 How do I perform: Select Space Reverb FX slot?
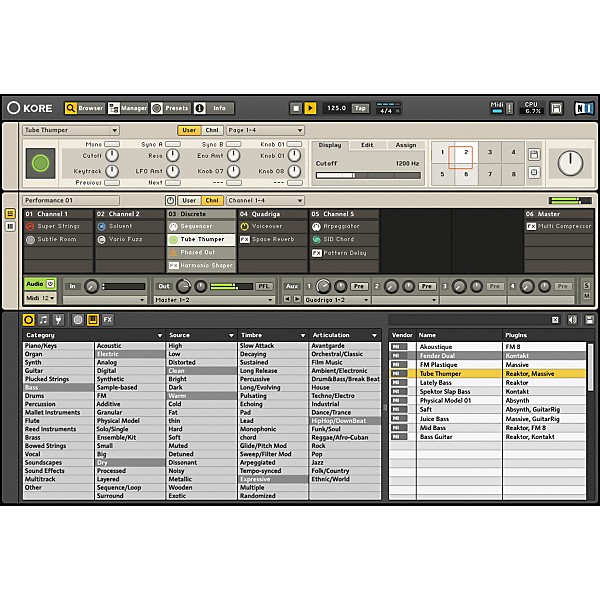[x=273, y=240]
